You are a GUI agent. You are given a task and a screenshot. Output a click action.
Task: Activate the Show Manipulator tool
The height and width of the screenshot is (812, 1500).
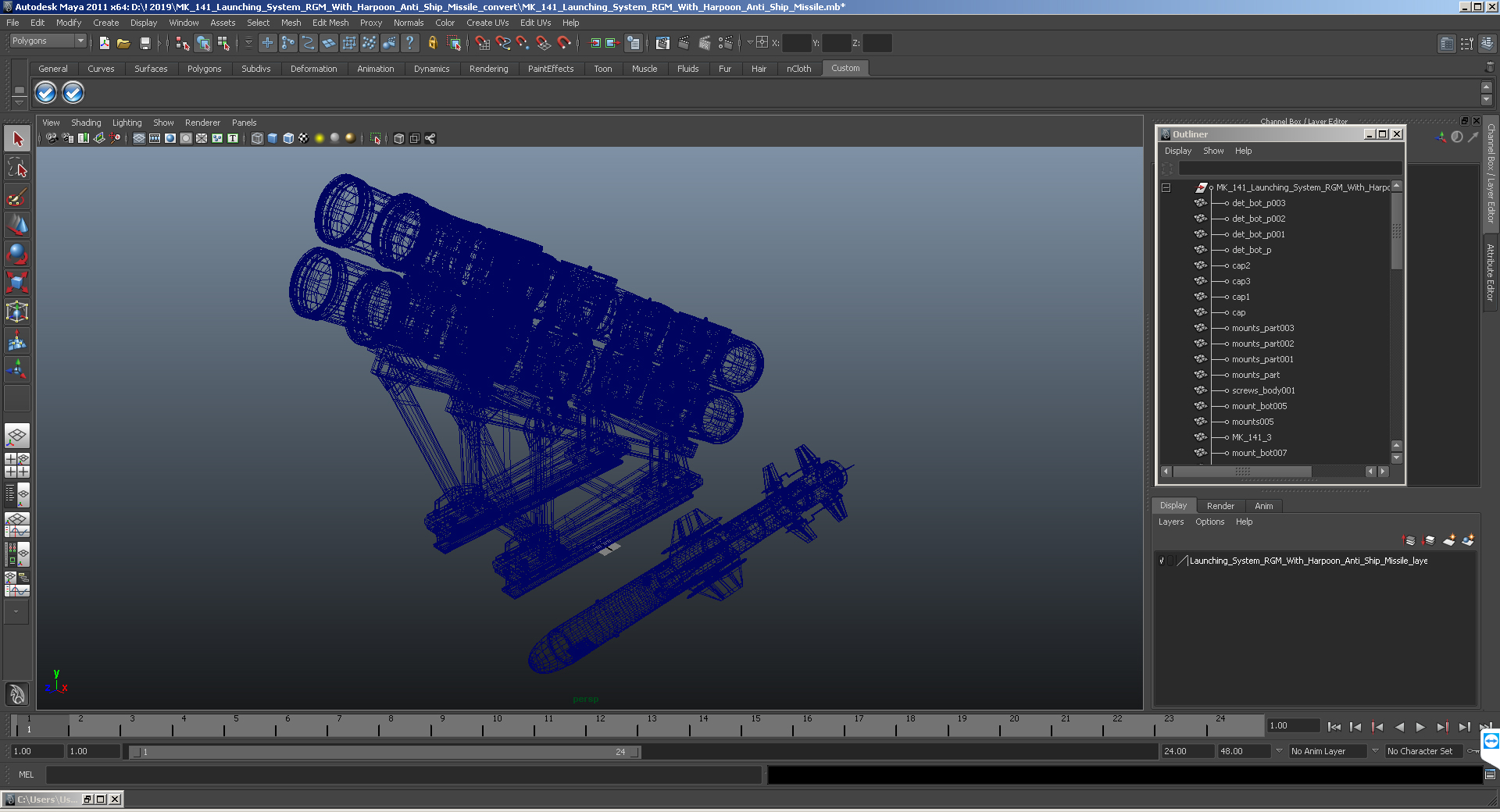pos(17,370)
